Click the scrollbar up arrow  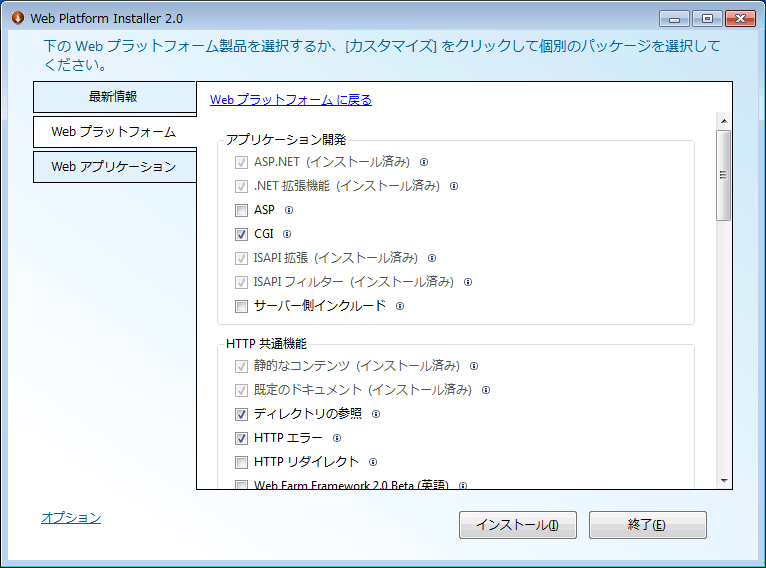[724, 121]
